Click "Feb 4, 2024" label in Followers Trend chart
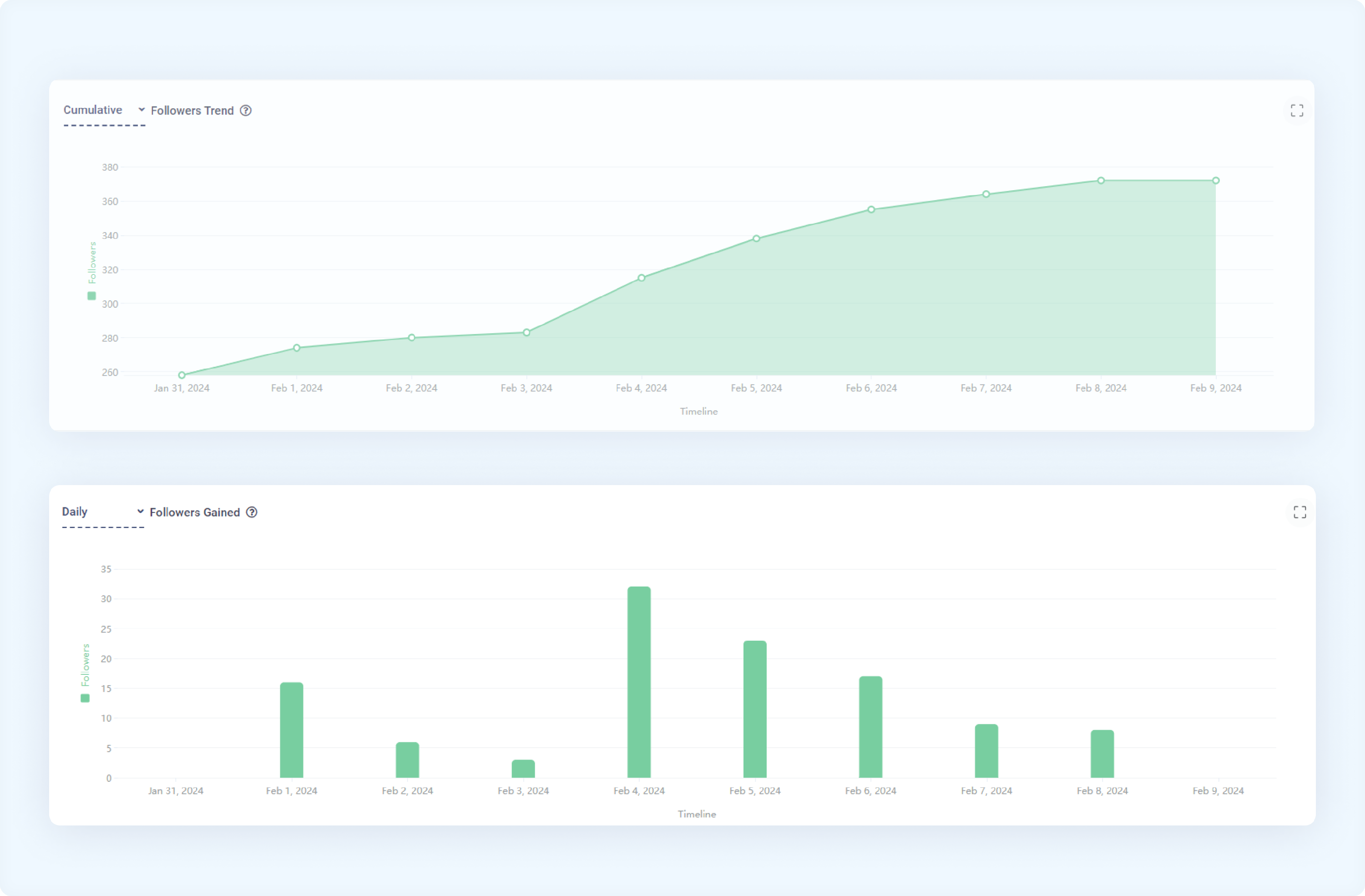Viewport: 1365px width, 896px height. pos(641,388)
